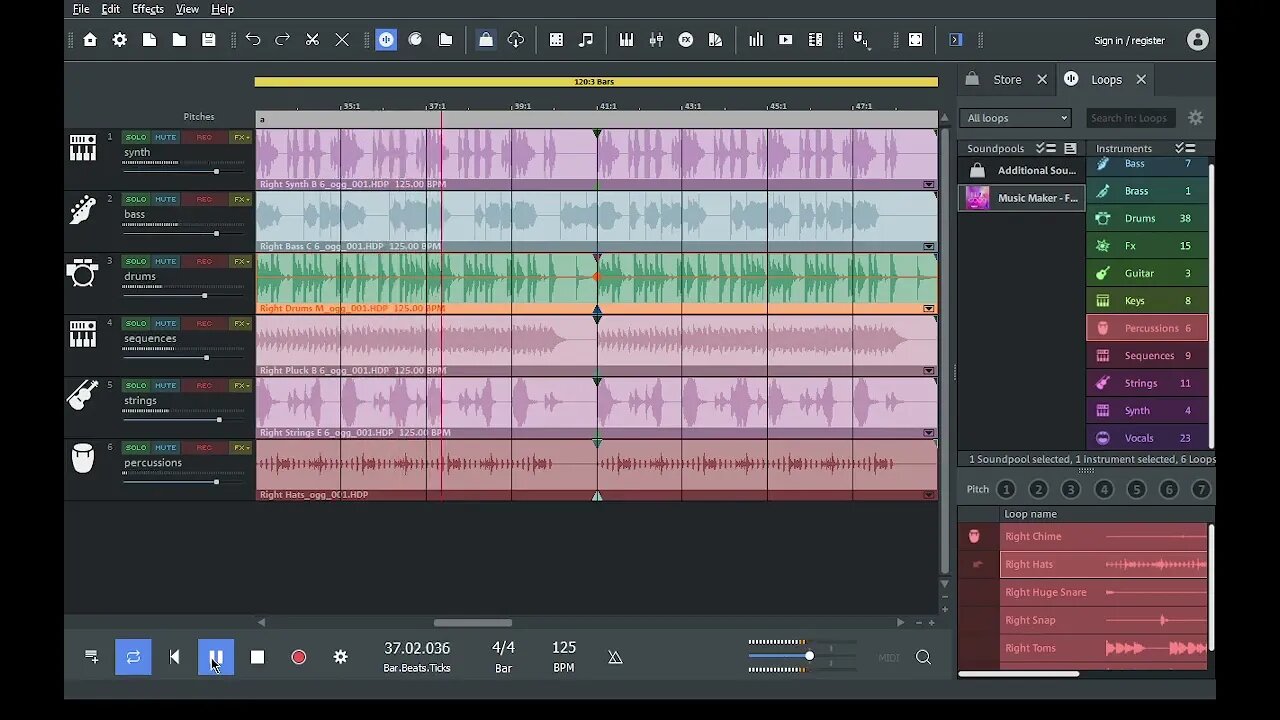The height and width of the screenshot is (720, 1280).
Task: Open the synth track FX dropdown
Action: point(241,137)
